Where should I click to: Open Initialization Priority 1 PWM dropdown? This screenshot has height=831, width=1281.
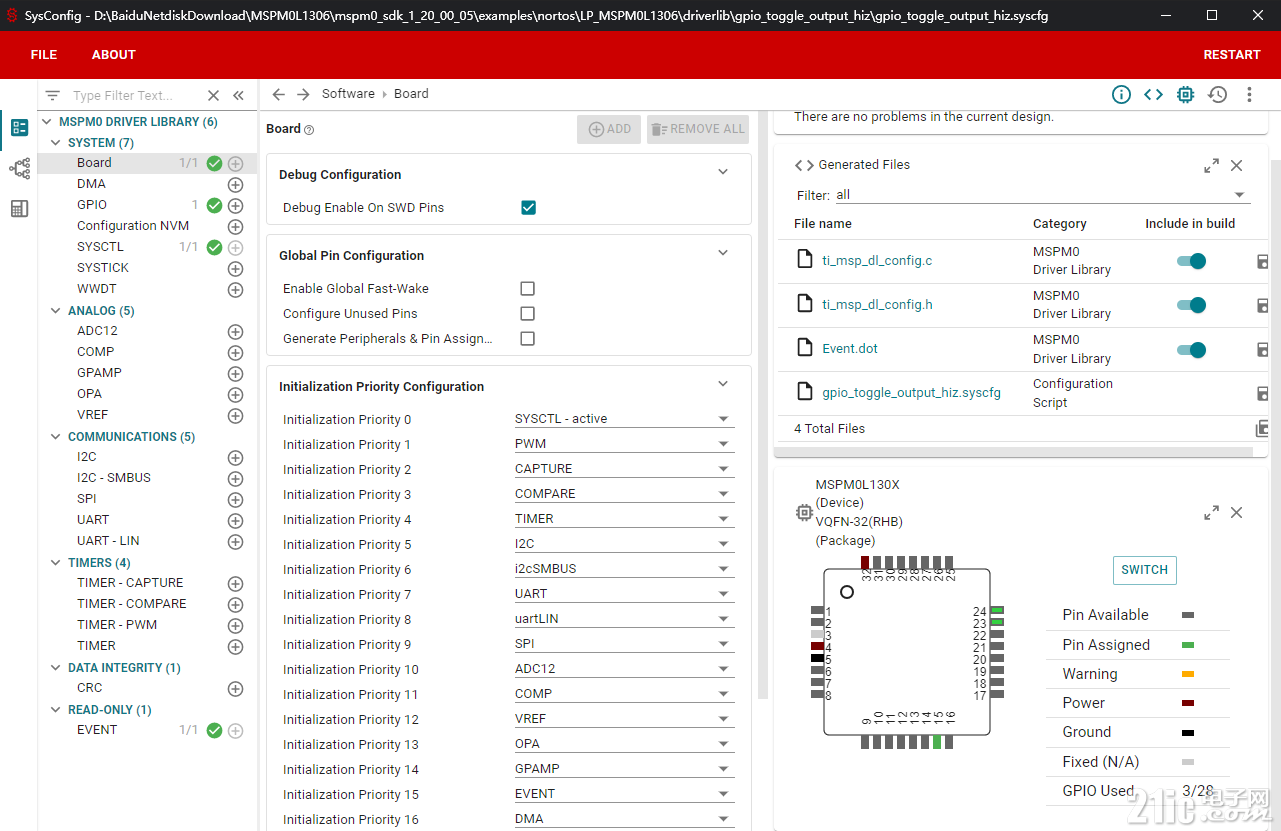tap(624, 444)
